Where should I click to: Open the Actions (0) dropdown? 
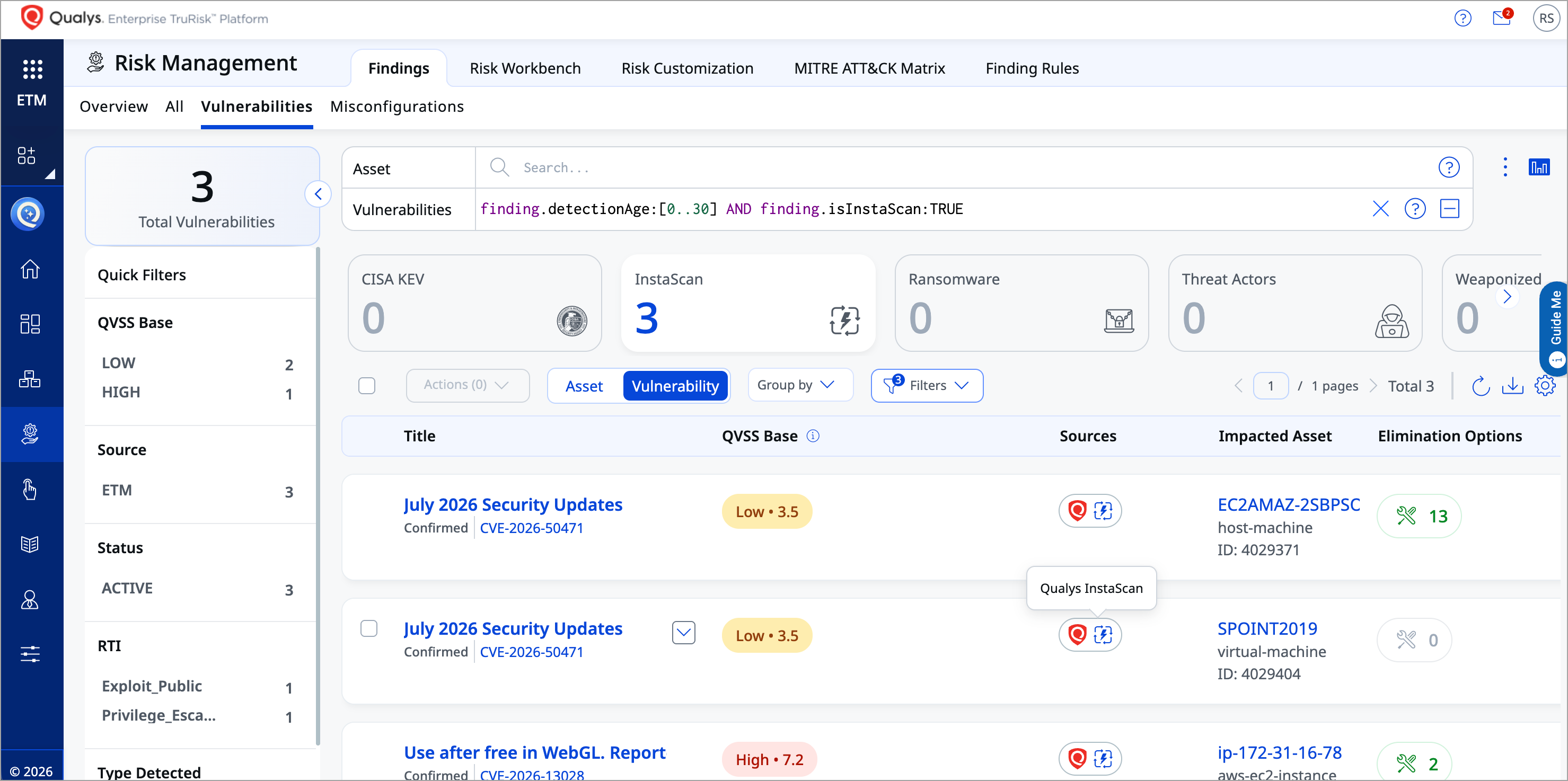click(468, 385)
